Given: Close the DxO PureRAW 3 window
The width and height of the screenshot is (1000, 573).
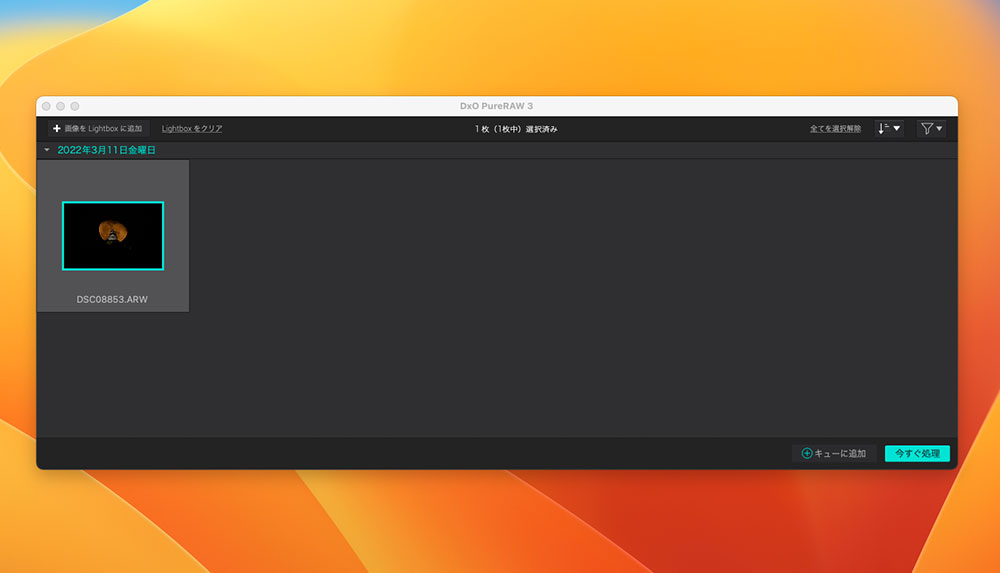Looking at the screenshot, I should [46, 106].
